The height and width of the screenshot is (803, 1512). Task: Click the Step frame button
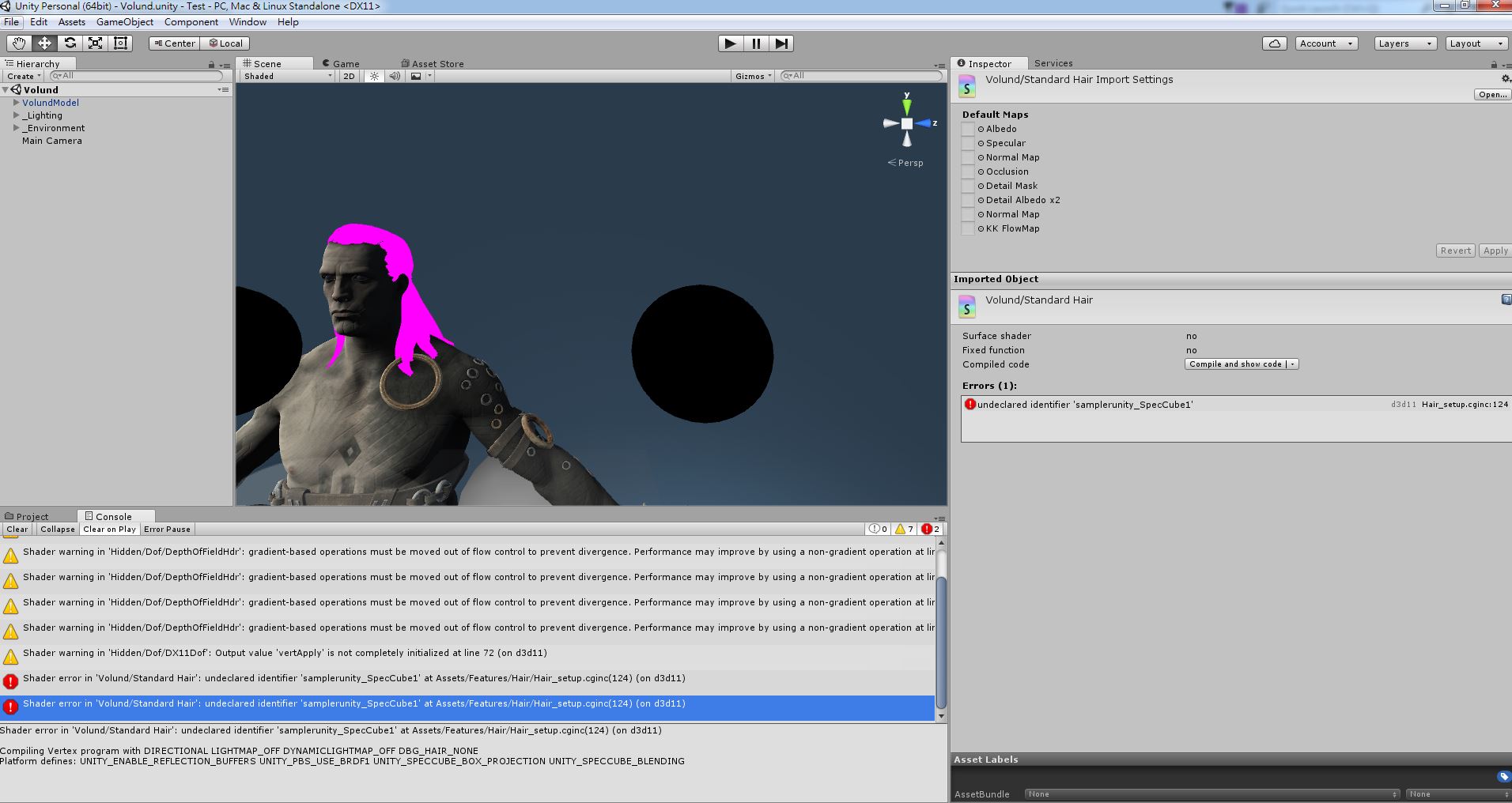(x=781, y=43)
